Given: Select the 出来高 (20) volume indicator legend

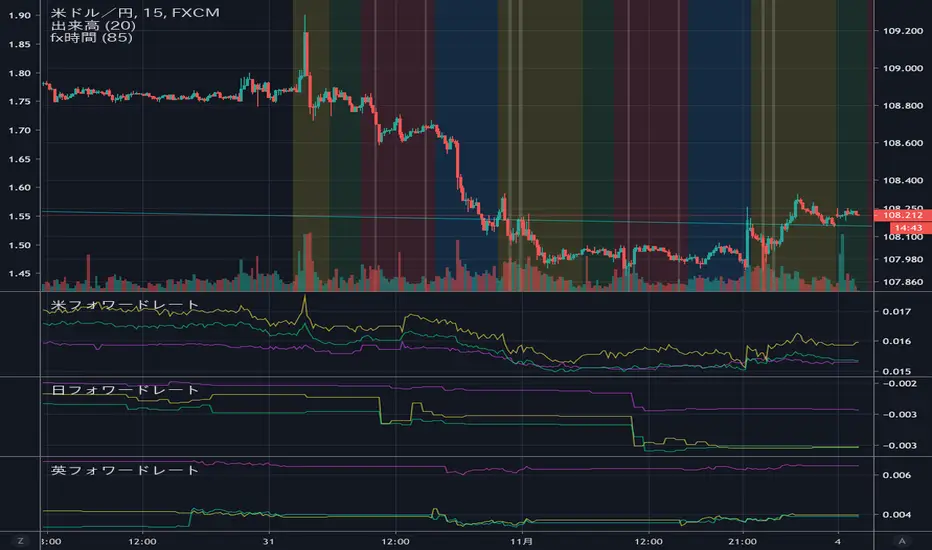Looking at the screenshot, I should (93, 26).
